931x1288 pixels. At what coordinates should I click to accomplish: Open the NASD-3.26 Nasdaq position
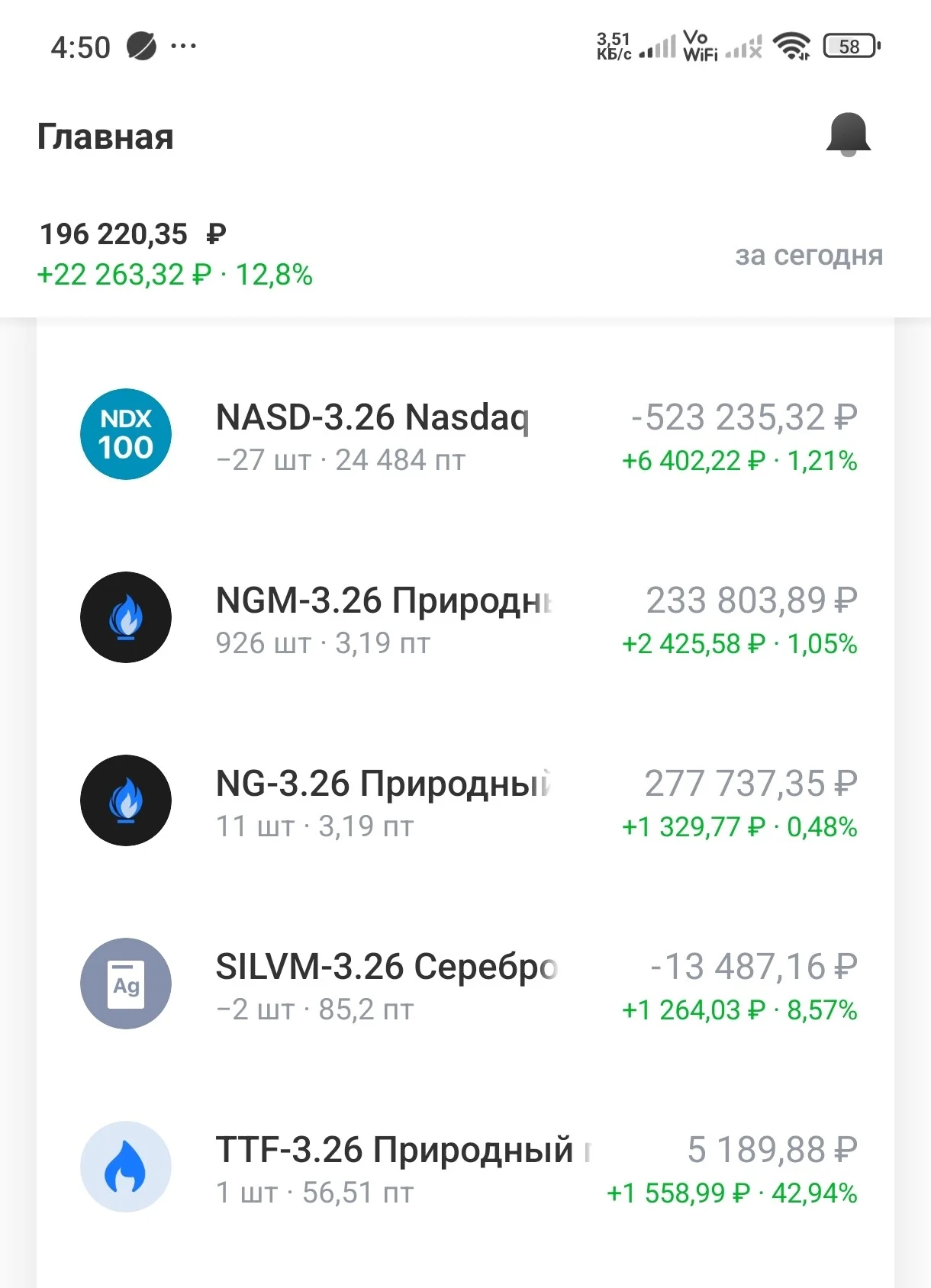click(x=465, y=435)
